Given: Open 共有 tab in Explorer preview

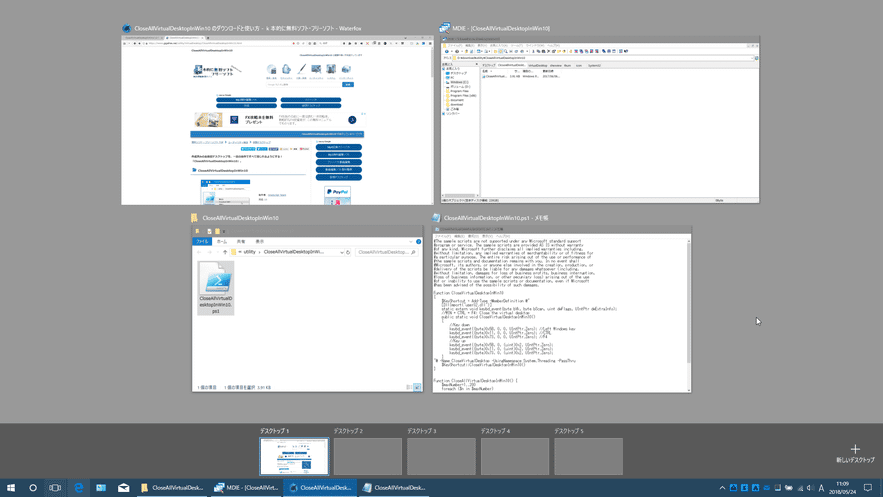Looking at the screenshot, I should tap(241, 241).
